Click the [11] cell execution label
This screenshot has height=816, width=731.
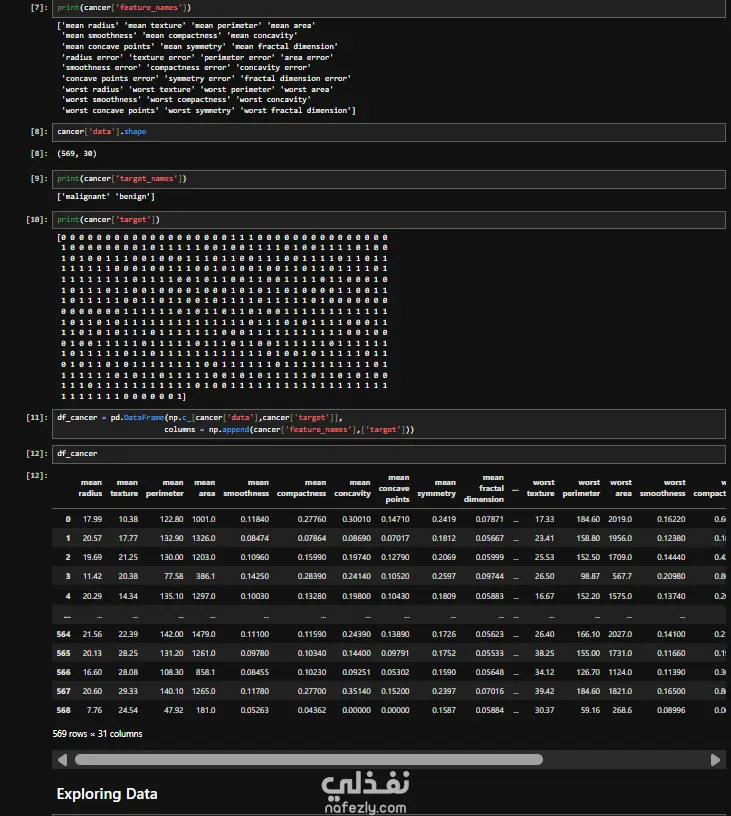37,417
